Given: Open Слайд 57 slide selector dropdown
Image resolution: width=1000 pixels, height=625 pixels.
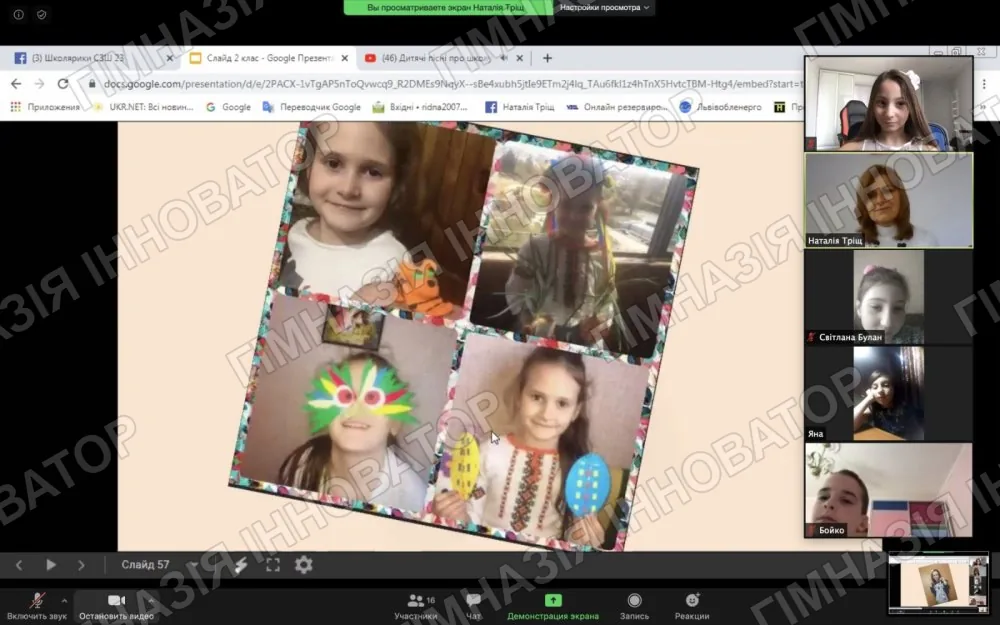Looking at the screenshot, I should pyautogui.click(x=159, y=565).
